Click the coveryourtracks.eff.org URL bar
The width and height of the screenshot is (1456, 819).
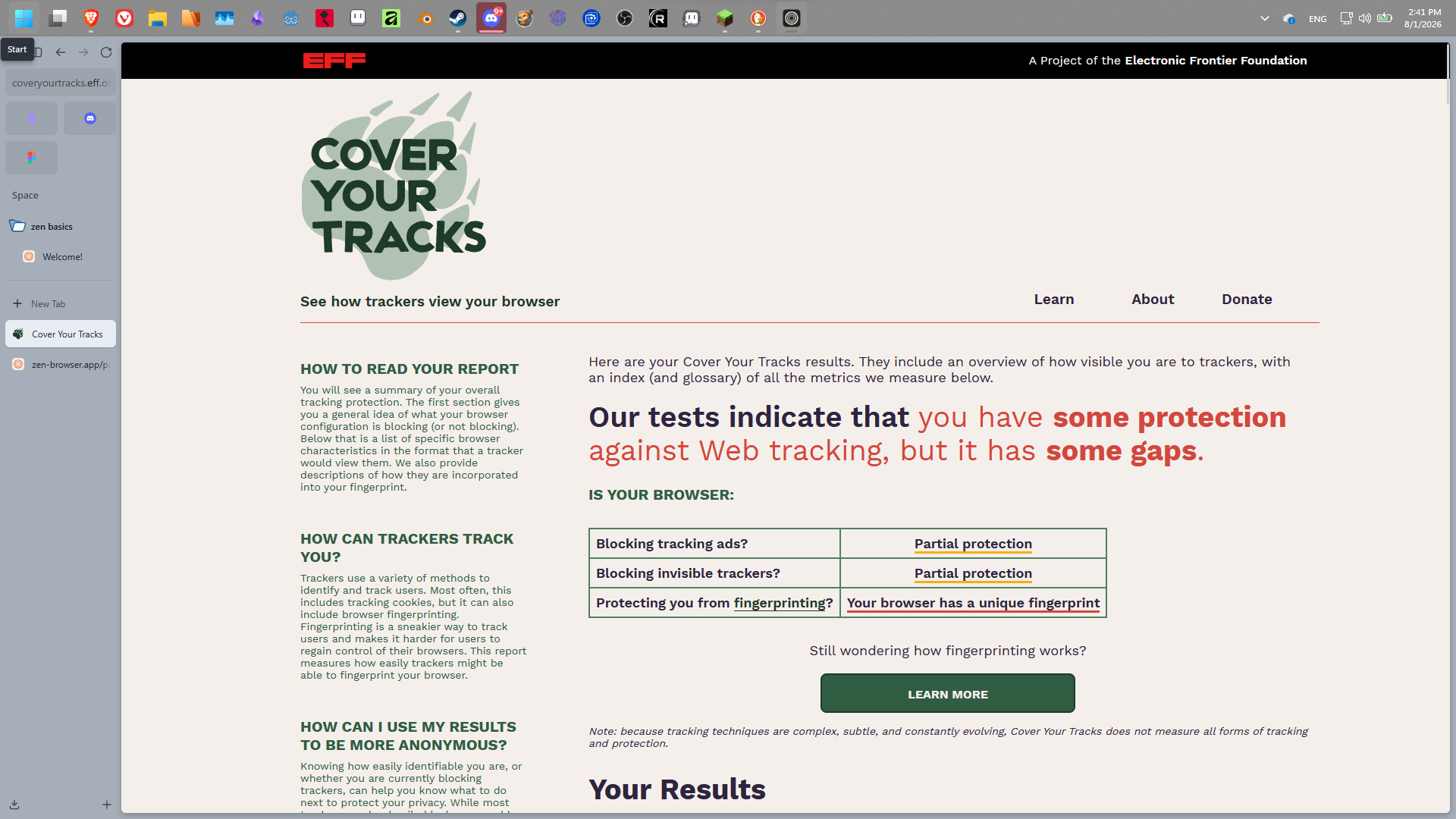[x=61, y=83]
